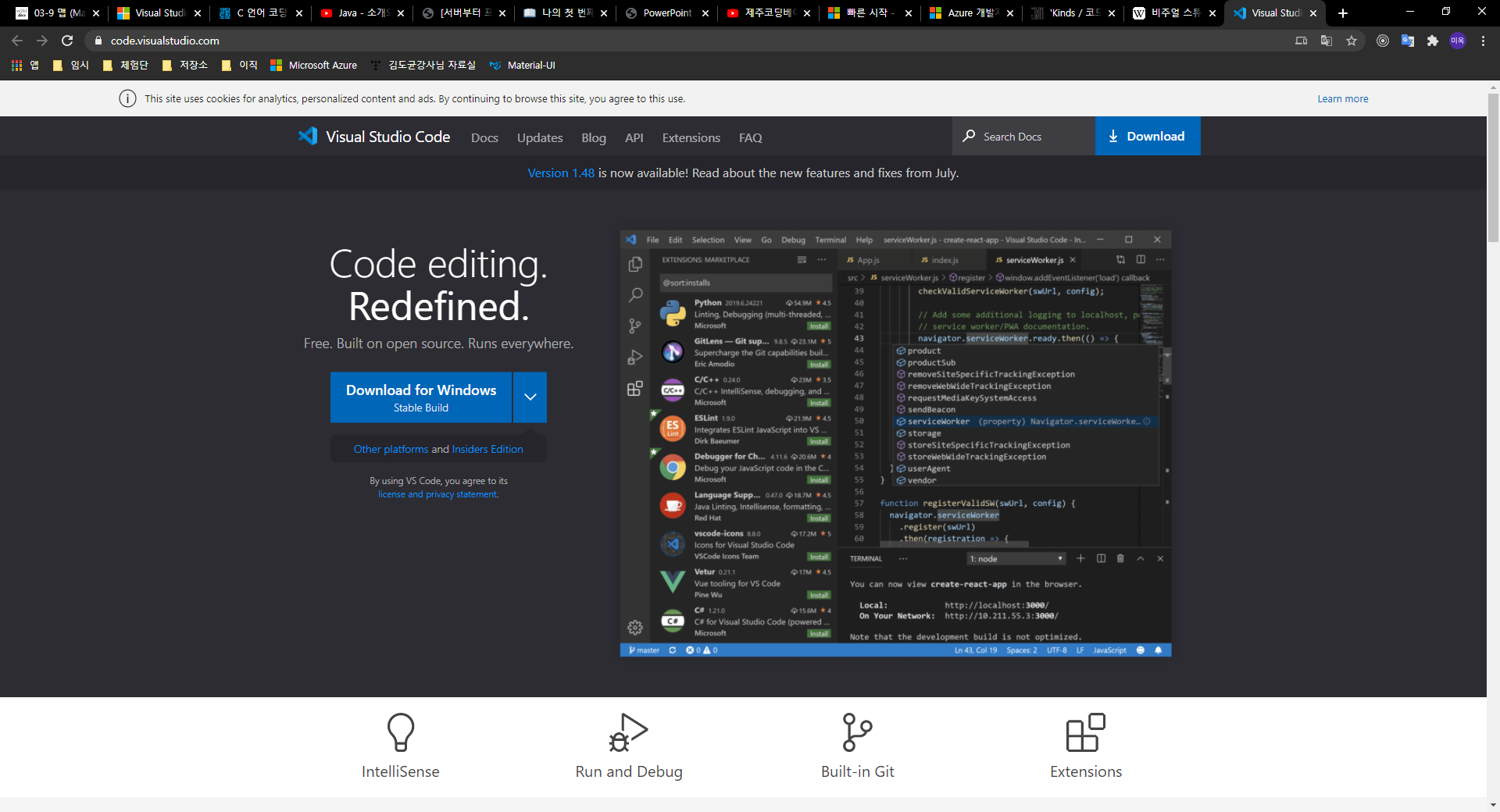Go to the Blog page
The image size is (1500, 812).
point(594,137)
